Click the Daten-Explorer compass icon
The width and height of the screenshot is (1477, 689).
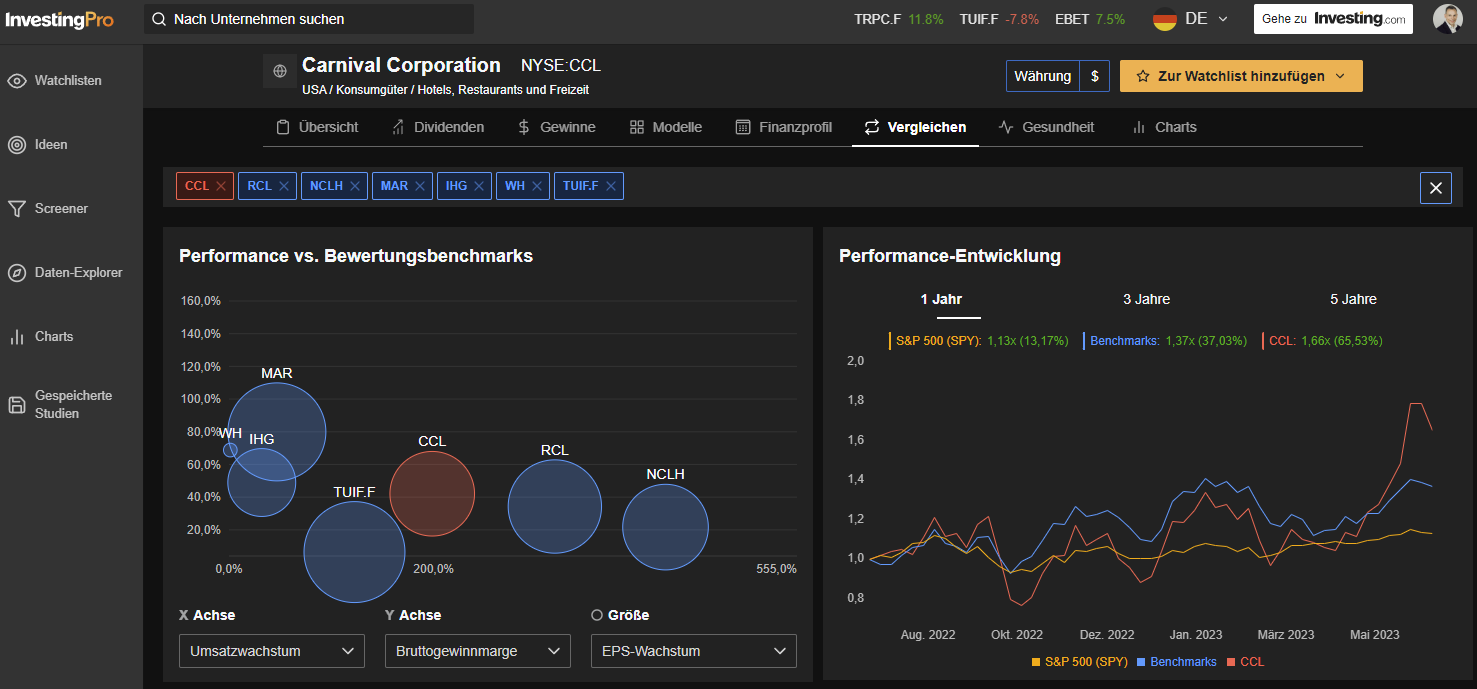(x=17, y=273)
